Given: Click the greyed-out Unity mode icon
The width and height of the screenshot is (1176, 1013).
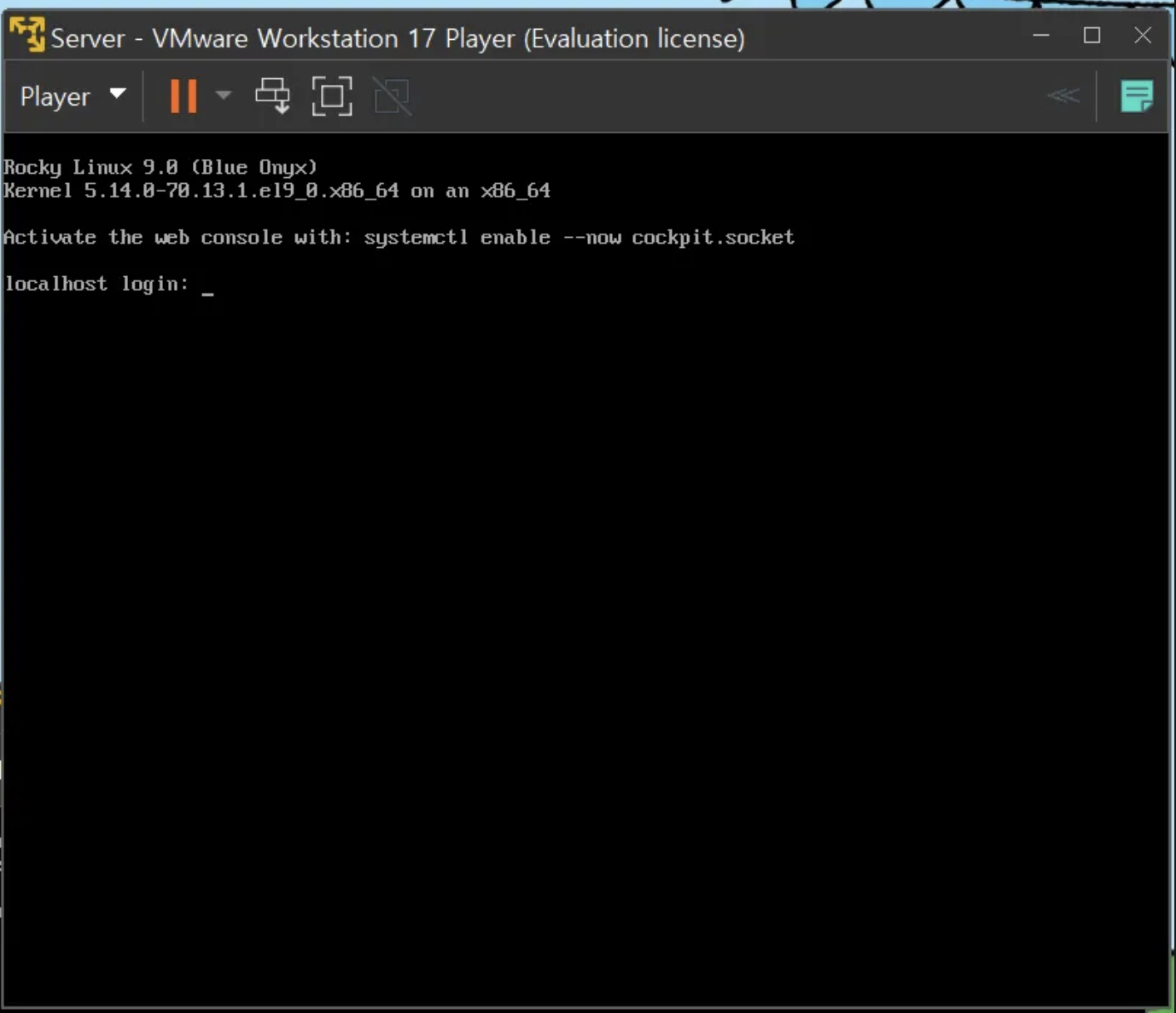Looking at the screenshot, I should point(392,96).
